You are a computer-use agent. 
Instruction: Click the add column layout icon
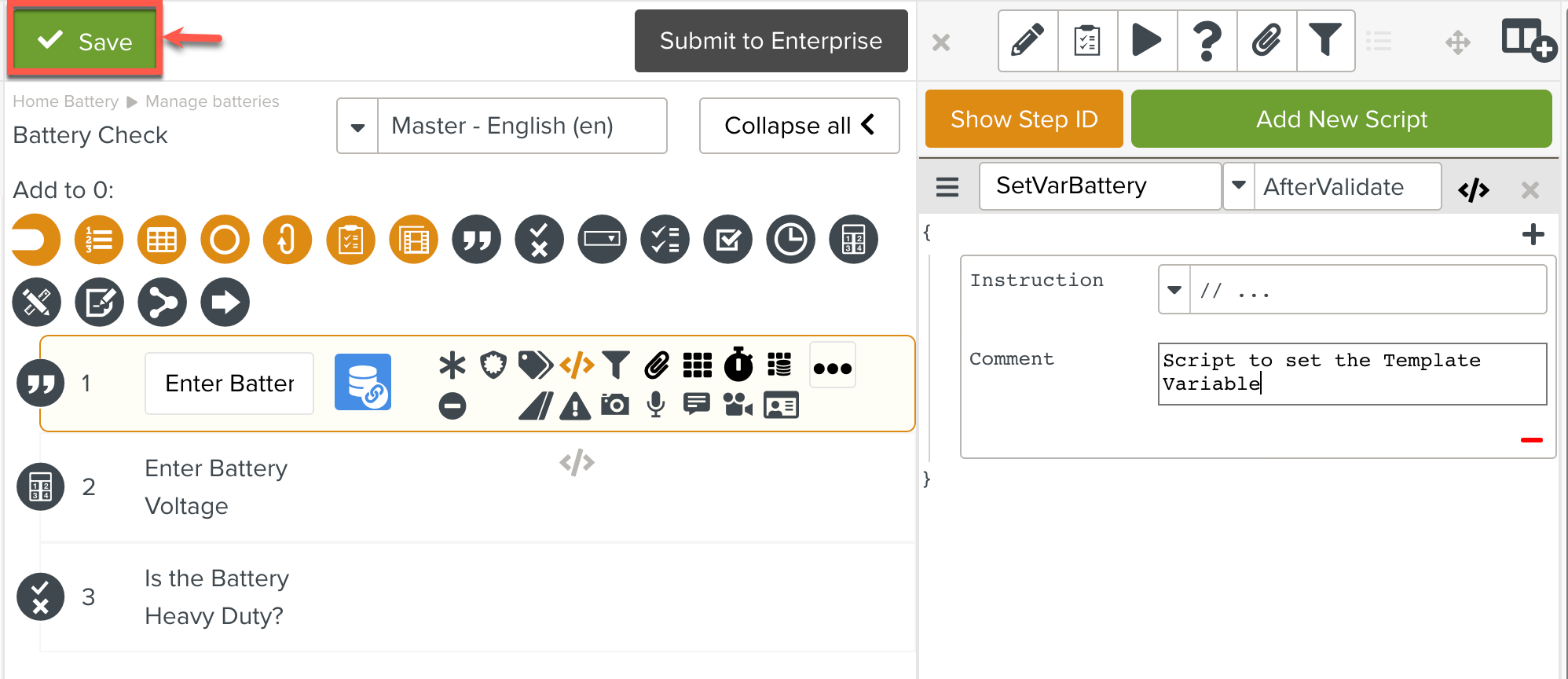point(1528,40)
